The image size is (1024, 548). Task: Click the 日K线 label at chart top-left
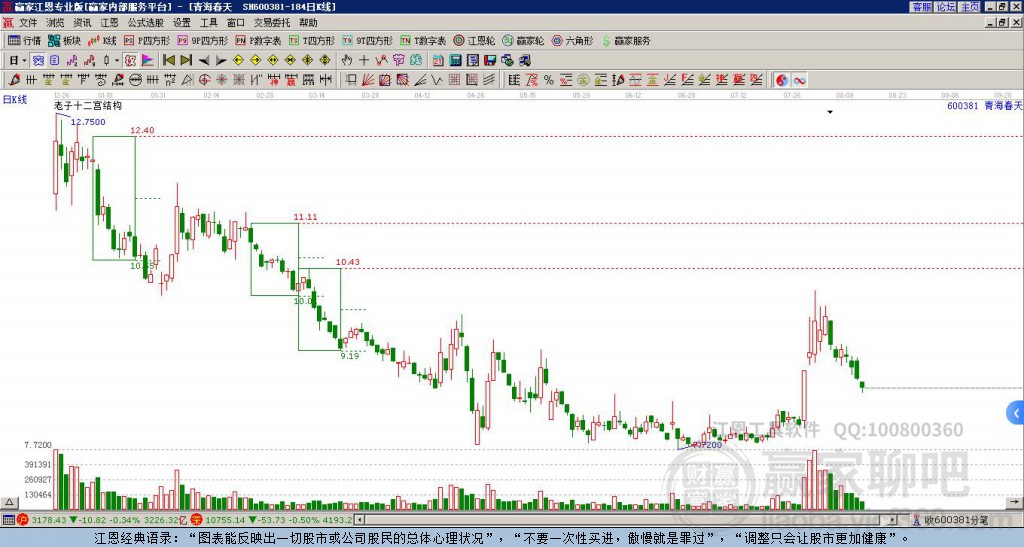[x=15, y=100]
